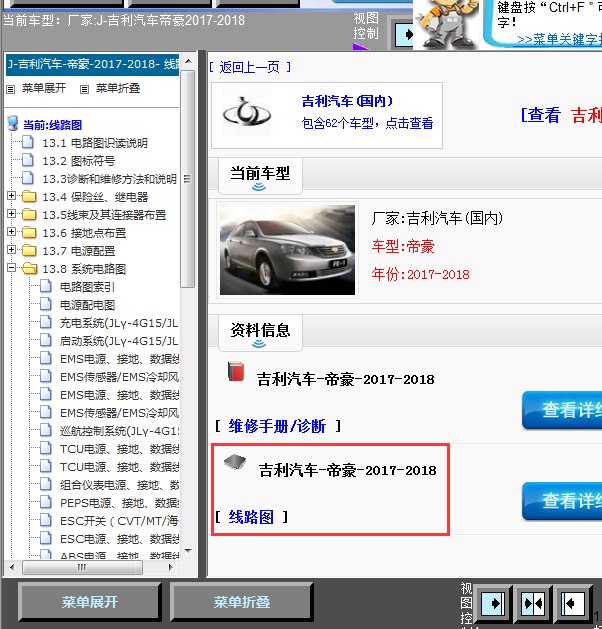Click [查看 吉利 link on right
Image resolution: width=602 pixels, height=629 pixels.
pos(561,116)
